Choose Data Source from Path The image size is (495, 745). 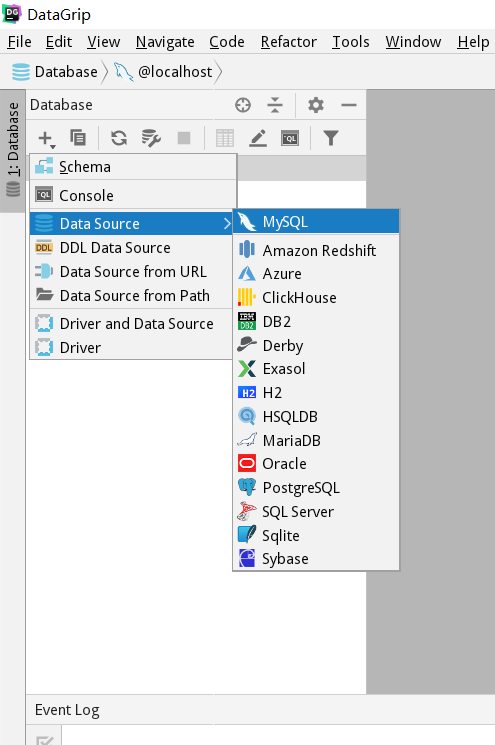tap(131, 296)
